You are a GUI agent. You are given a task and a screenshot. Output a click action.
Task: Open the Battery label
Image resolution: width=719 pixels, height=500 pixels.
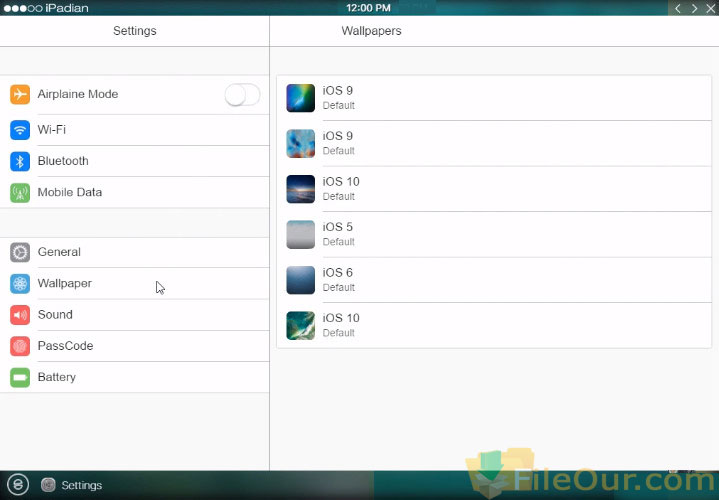pos(56,377)
